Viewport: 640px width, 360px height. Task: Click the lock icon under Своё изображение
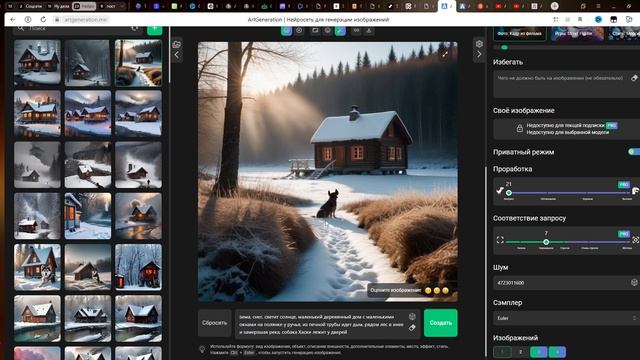[x=520, y=129]
